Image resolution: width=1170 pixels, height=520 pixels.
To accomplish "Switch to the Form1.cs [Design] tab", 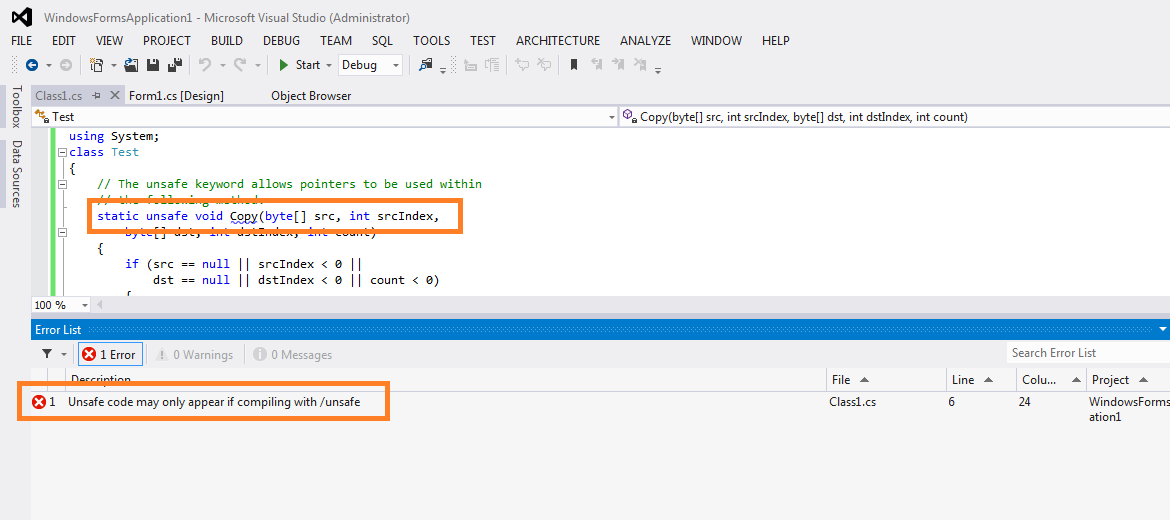I will [x=176, y=96].
